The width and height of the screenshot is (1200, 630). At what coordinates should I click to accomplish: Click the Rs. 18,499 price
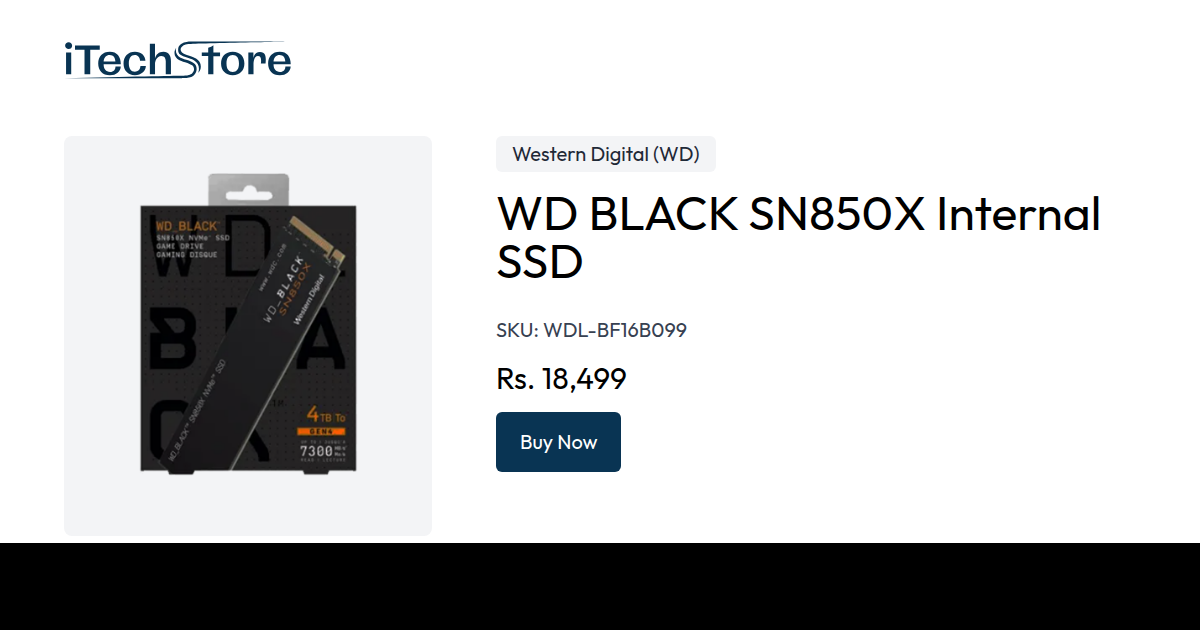point(561,379)
